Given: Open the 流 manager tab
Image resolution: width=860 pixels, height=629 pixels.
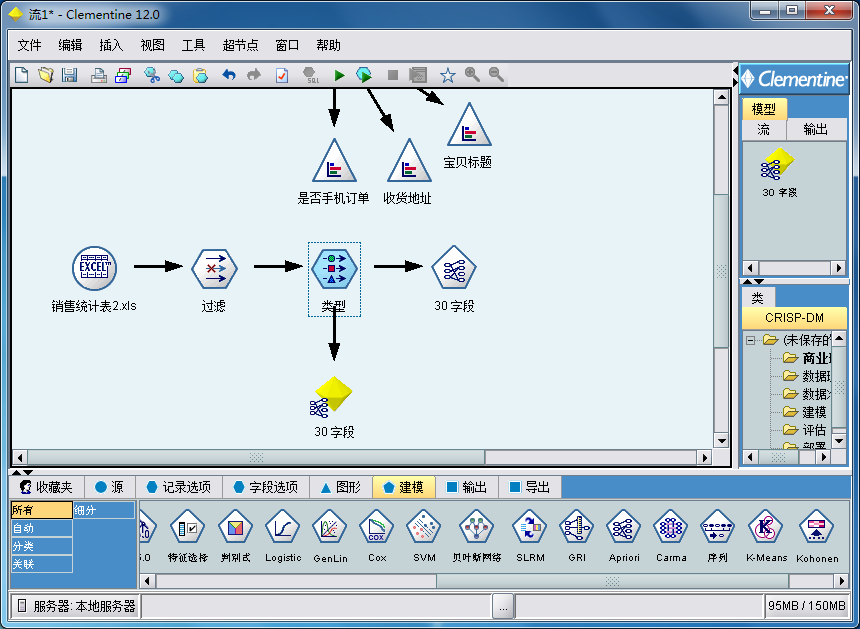Looking at the screenshot, I should click(x=763, y=129).
